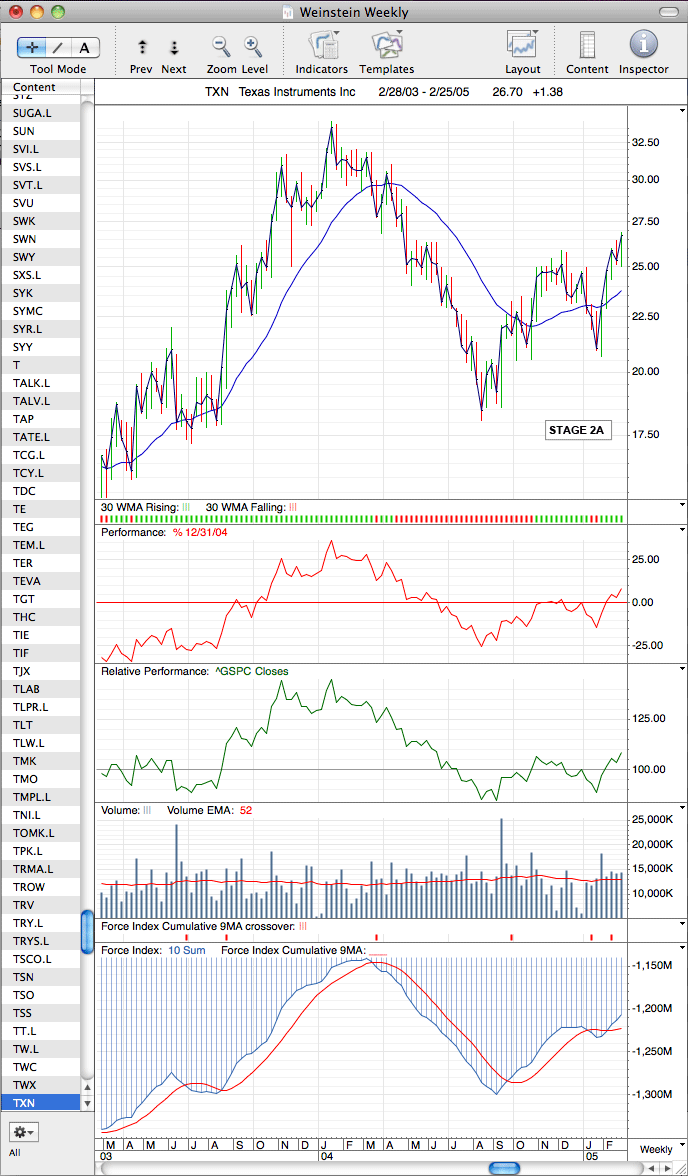Select the crosshair tool mode

tap(32, 48)
